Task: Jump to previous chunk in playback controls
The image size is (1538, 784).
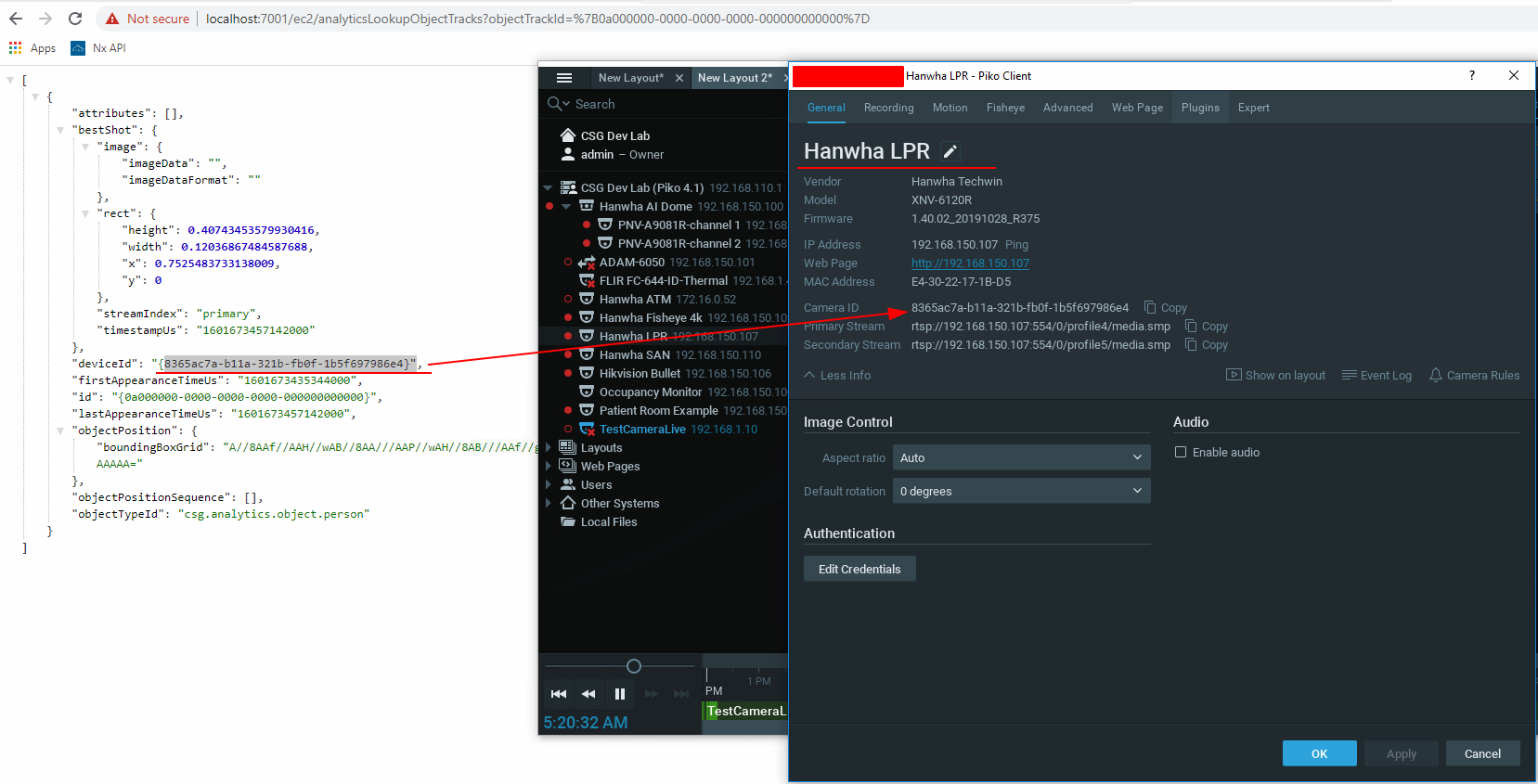Action: [x=559, y=694]
